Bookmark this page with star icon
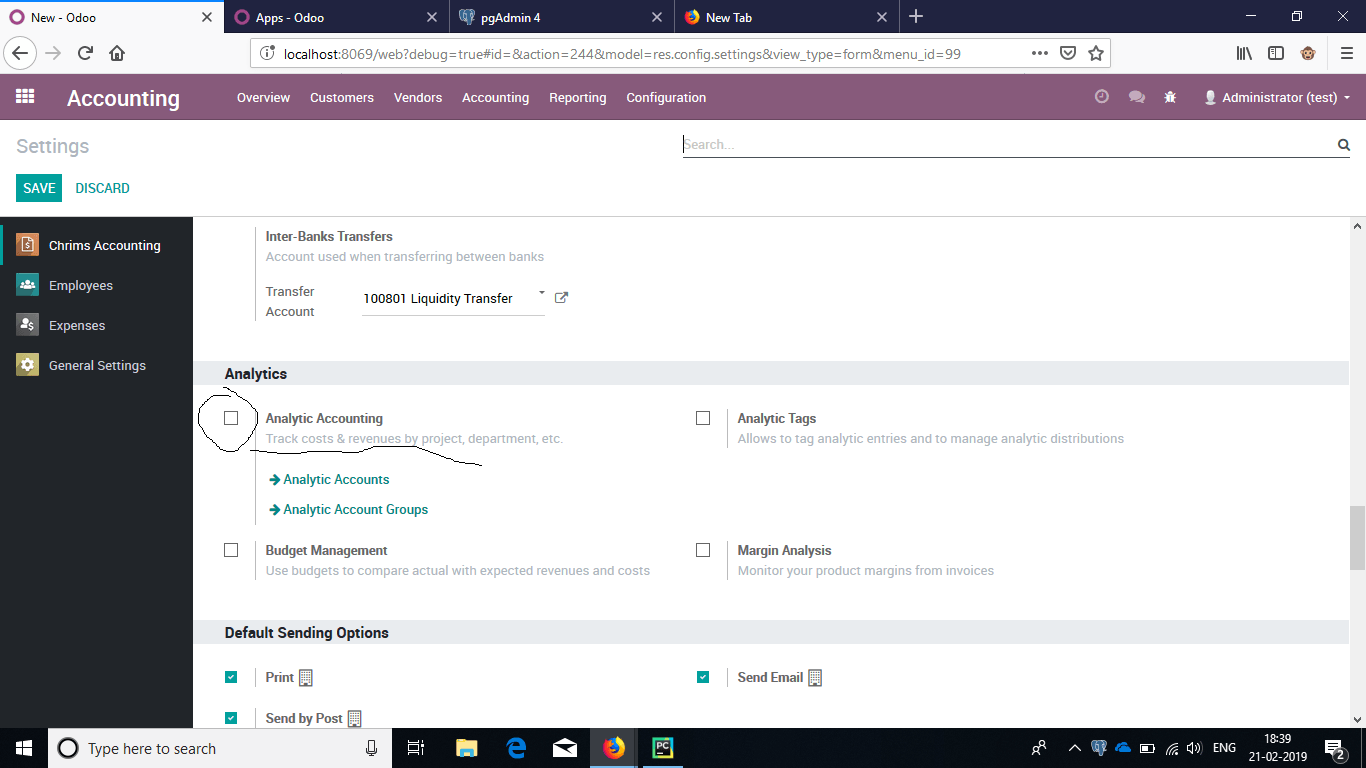 click(1096, 53)
